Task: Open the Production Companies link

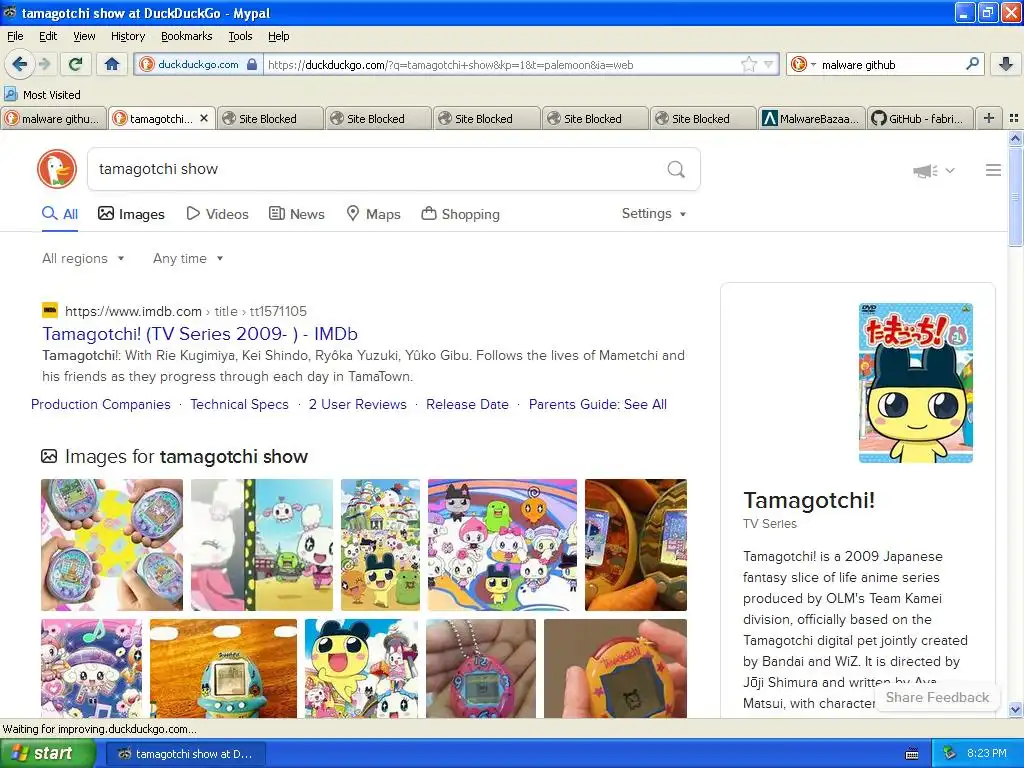Action: pos(101,404)
